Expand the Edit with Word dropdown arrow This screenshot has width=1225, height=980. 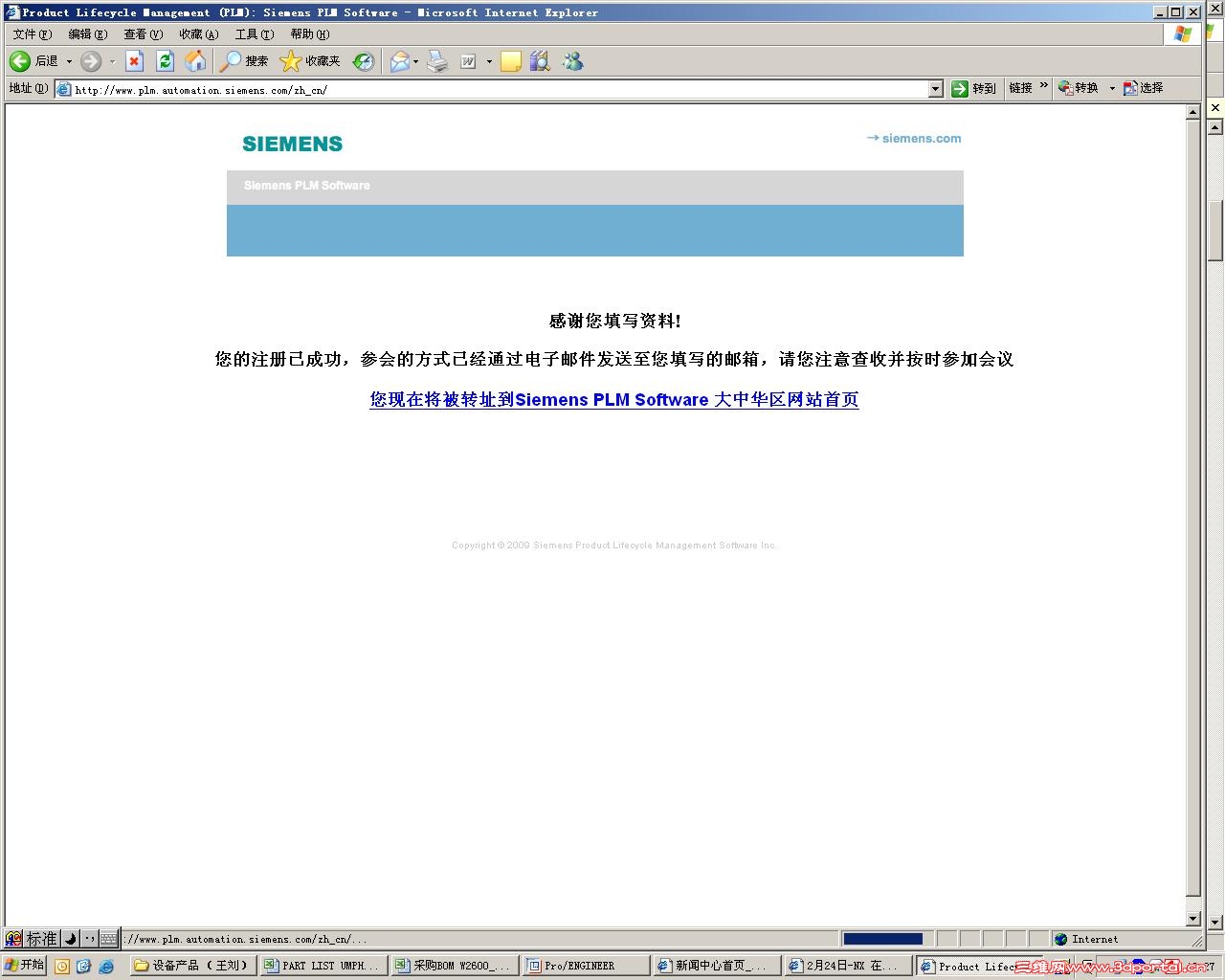click(489, 62)
